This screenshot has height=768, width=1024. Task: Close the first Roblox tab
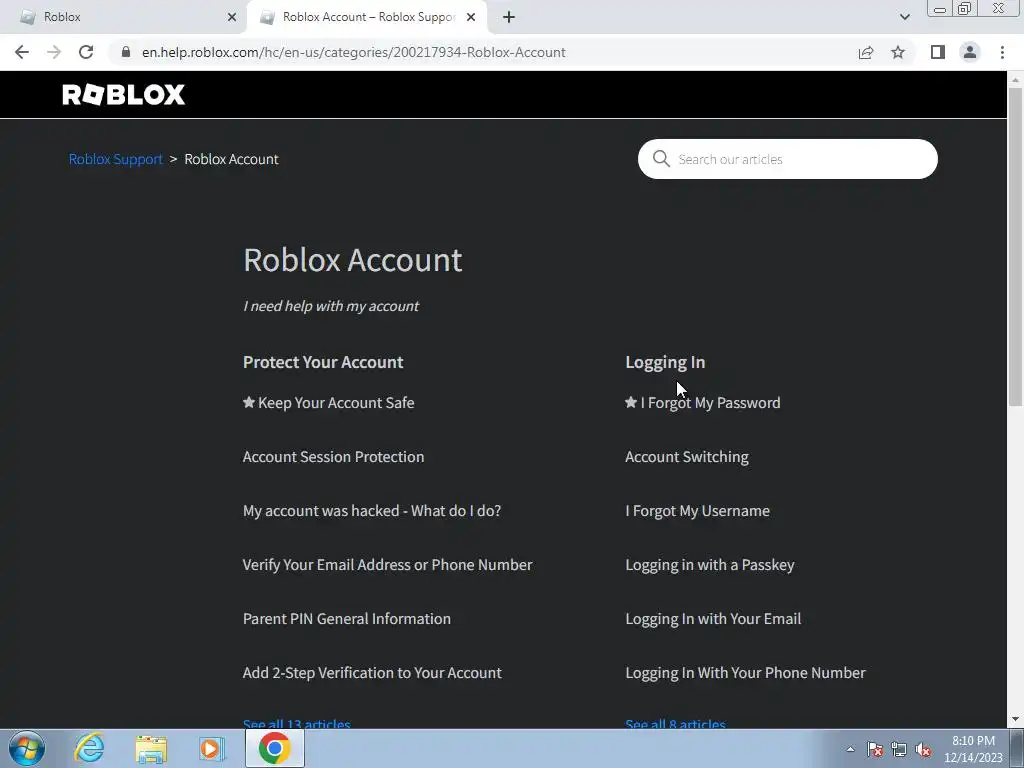coord(232,17)
